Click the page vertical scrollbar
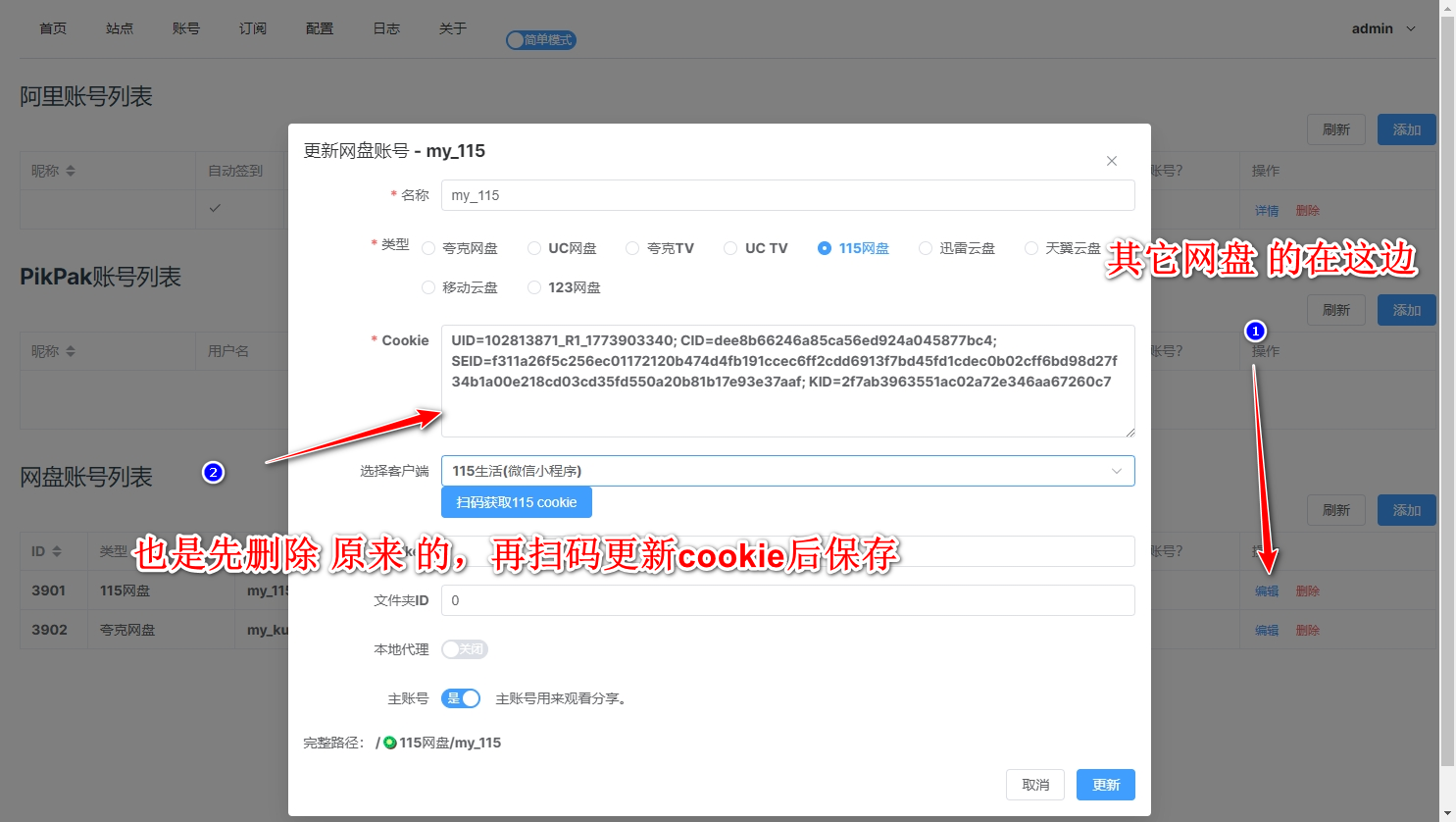1456x822 pixels. [x=1447, y=392]
